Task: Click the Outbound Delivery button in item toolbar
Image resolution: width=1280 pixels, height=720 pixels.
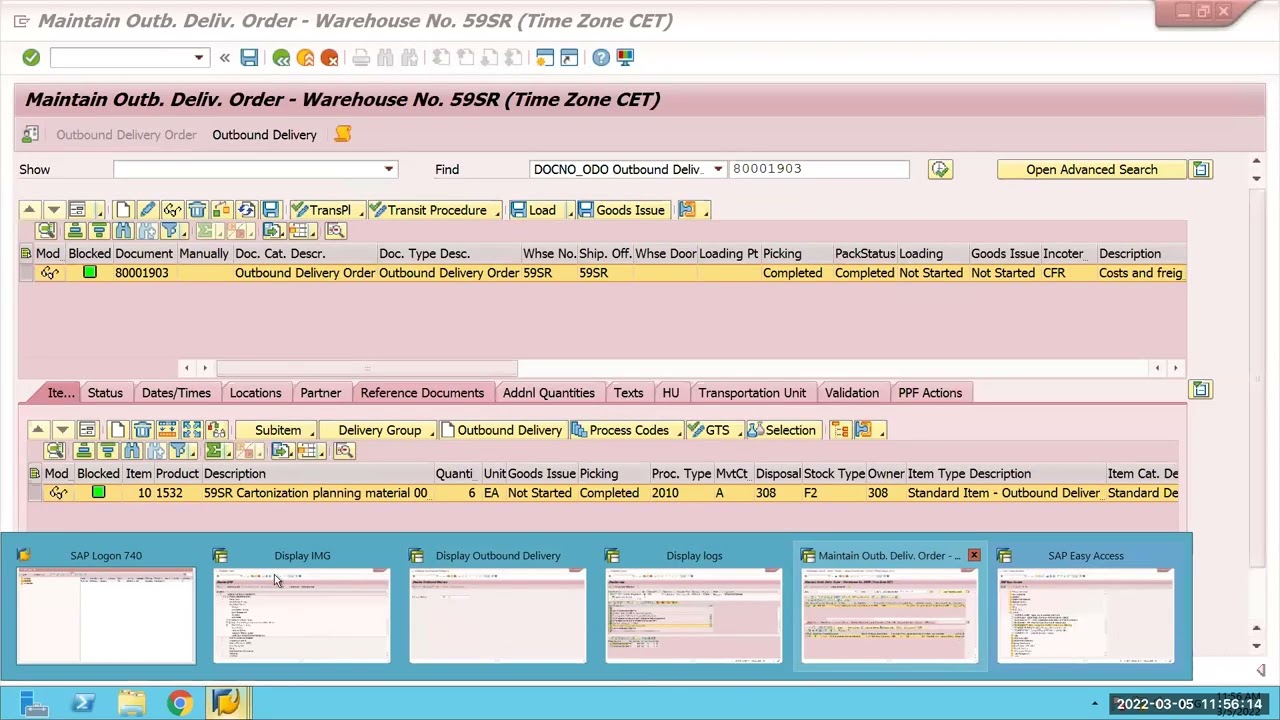Action: click(502, 430)
